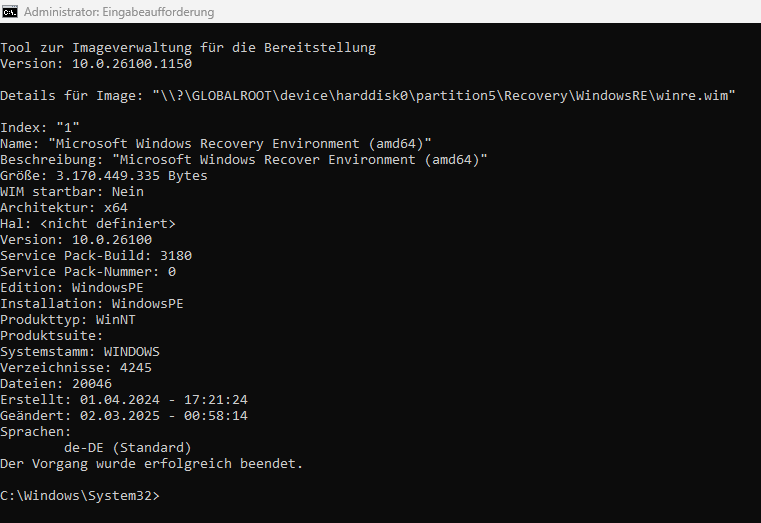761x523 pixels.
Task: Click the Service Pack-Build: 3180 line
Action: [96, 256]
